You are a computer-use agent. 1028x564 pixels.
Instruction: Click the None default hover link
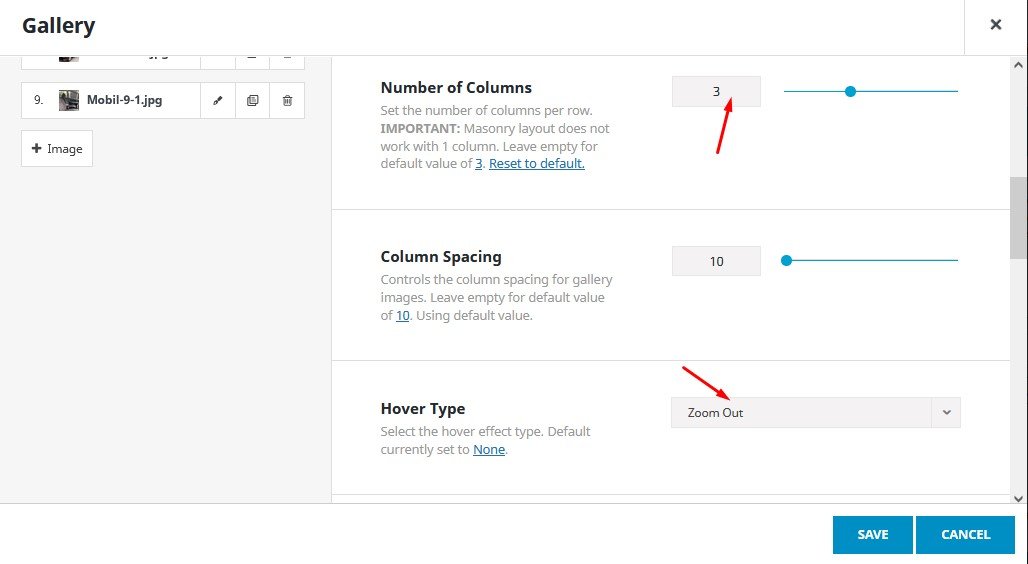pos(489,450)
